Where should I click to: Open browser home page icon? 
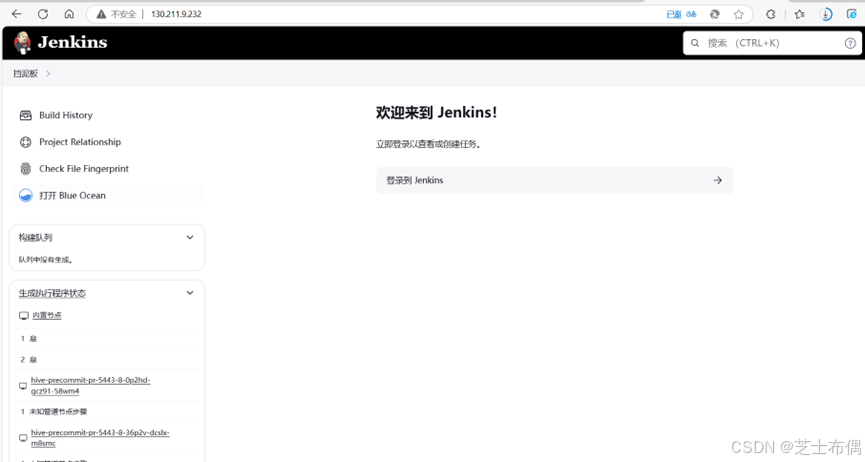coord(69,14)
